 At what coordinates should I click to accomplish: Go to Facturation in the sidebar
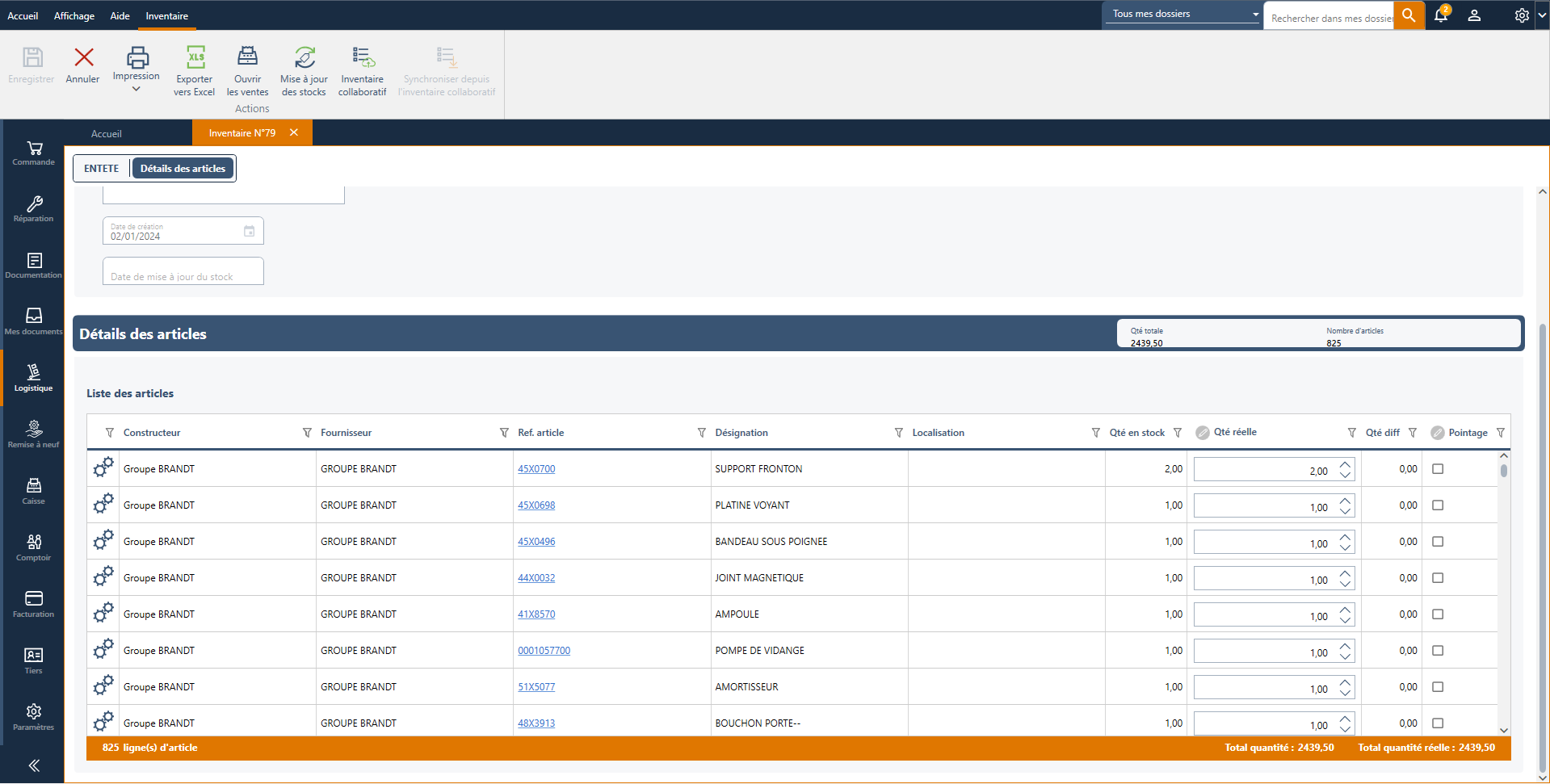point(34,605)
